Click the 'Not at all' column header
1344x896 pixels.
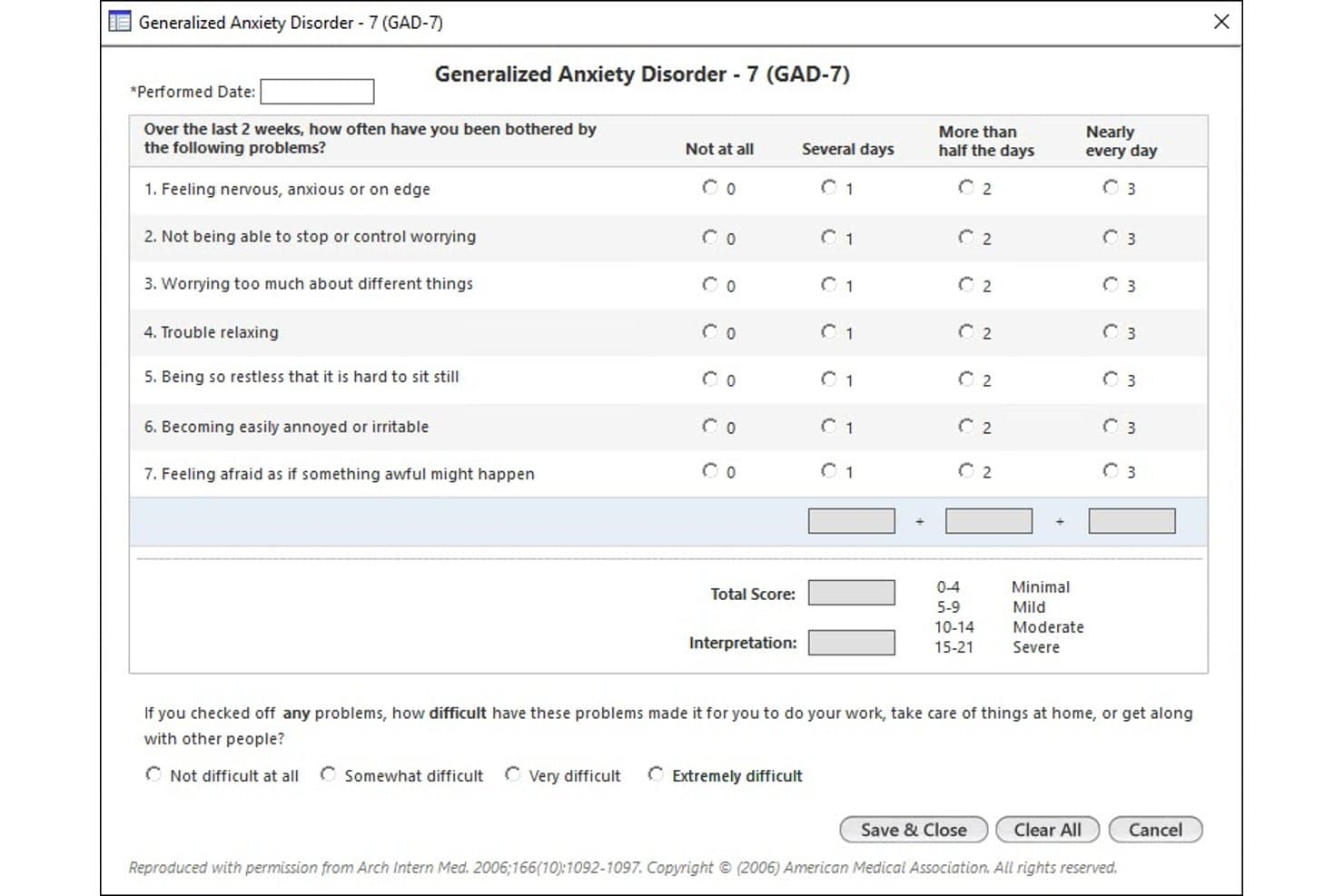point(719,149)
